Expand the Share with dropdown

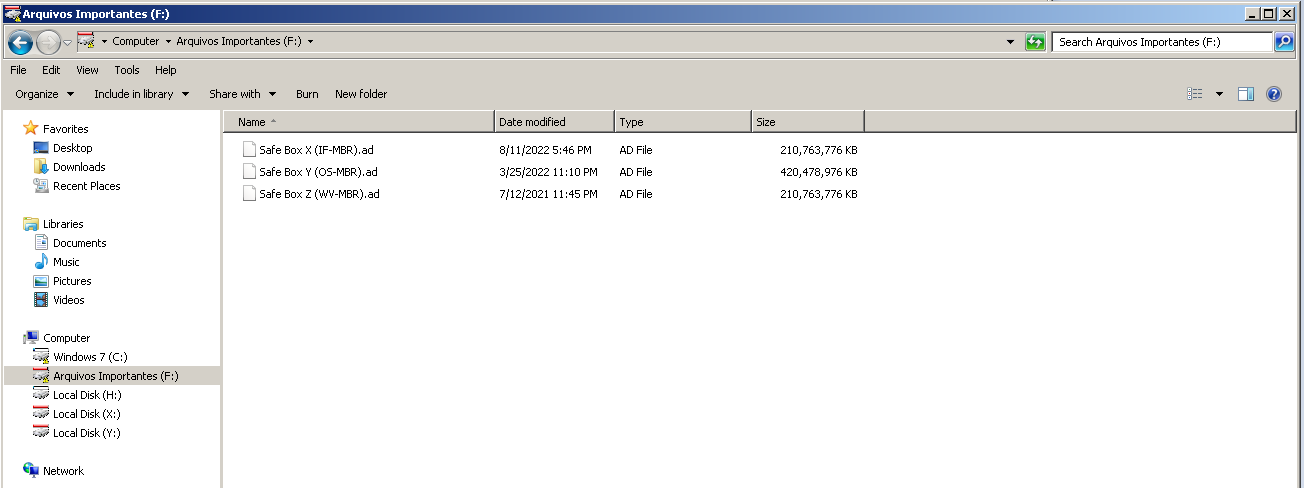tap(243, 94)
